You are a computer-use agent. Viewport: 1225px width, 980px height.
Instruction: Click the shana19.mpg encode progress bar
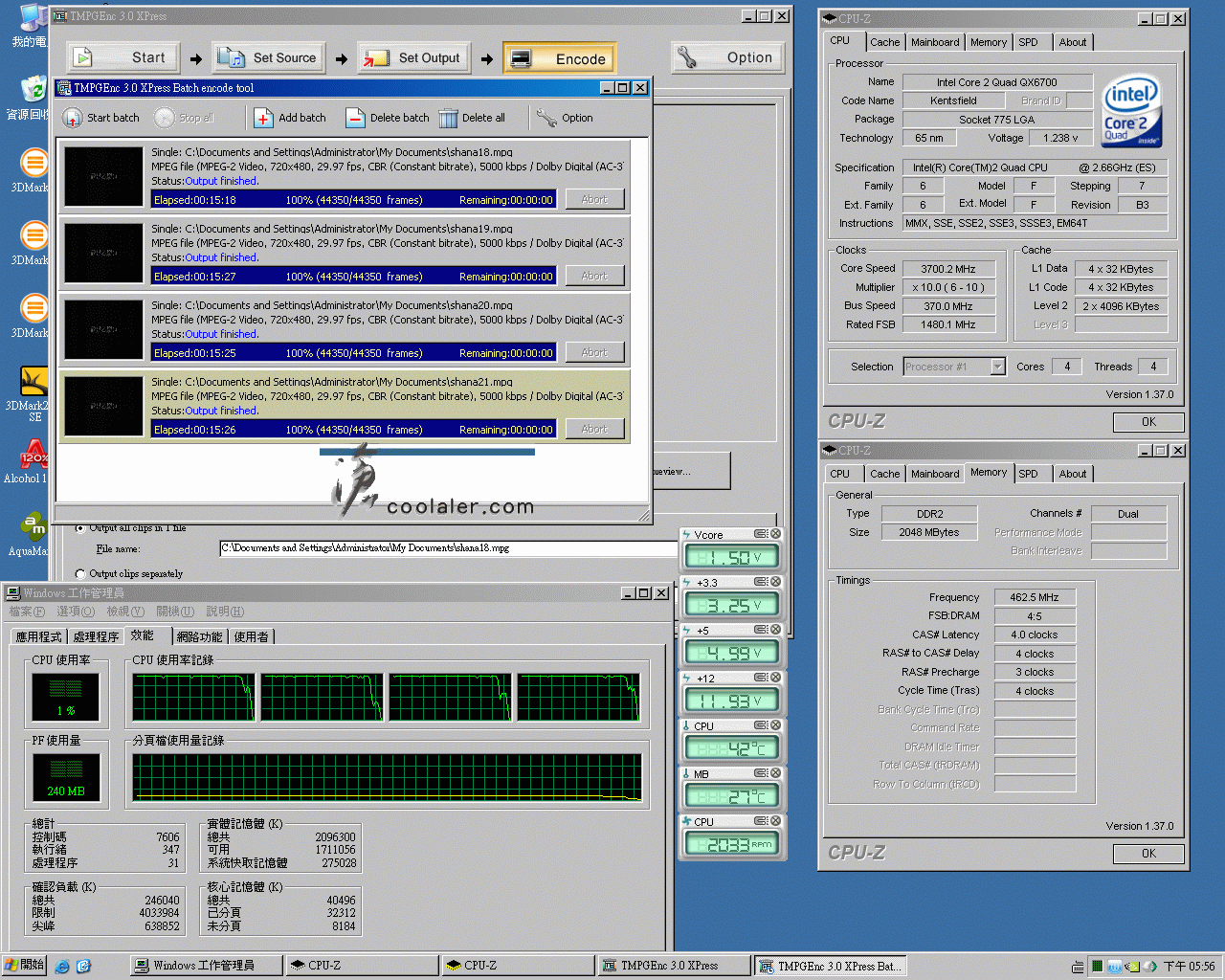coord(354,276)
